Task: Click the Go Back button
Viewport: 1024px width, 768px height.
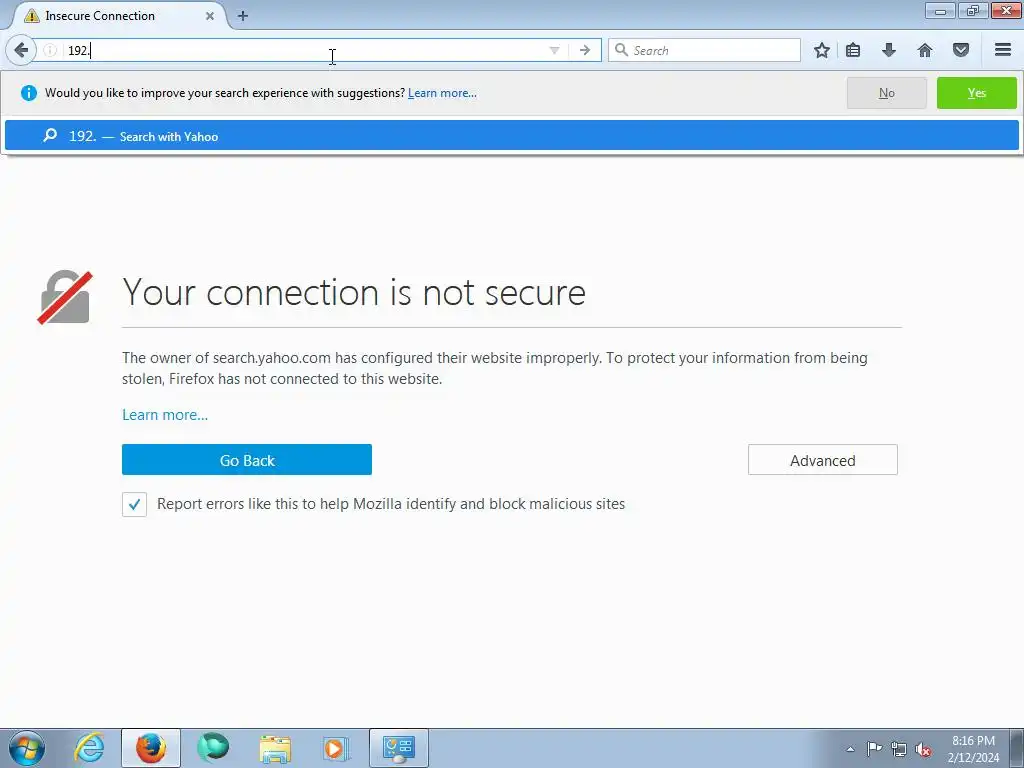Action: (x=247, y=460)
